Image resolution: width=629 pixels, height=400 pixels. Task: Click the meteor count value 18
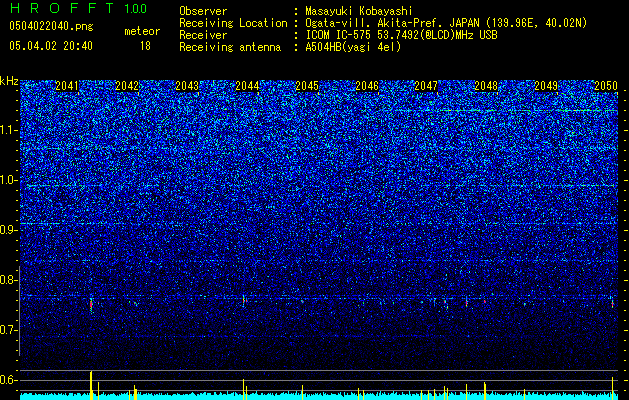pos(145,46)
